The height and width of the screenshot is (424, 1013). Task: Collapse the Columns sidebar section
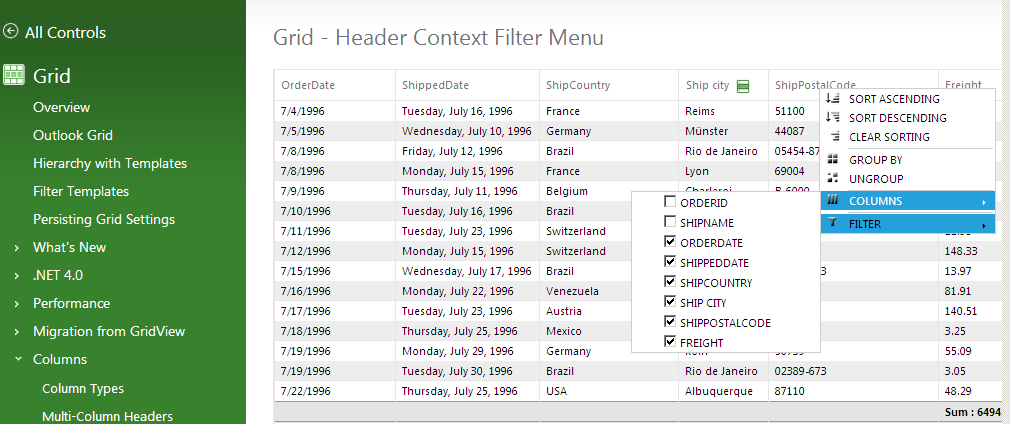(18, 359)
